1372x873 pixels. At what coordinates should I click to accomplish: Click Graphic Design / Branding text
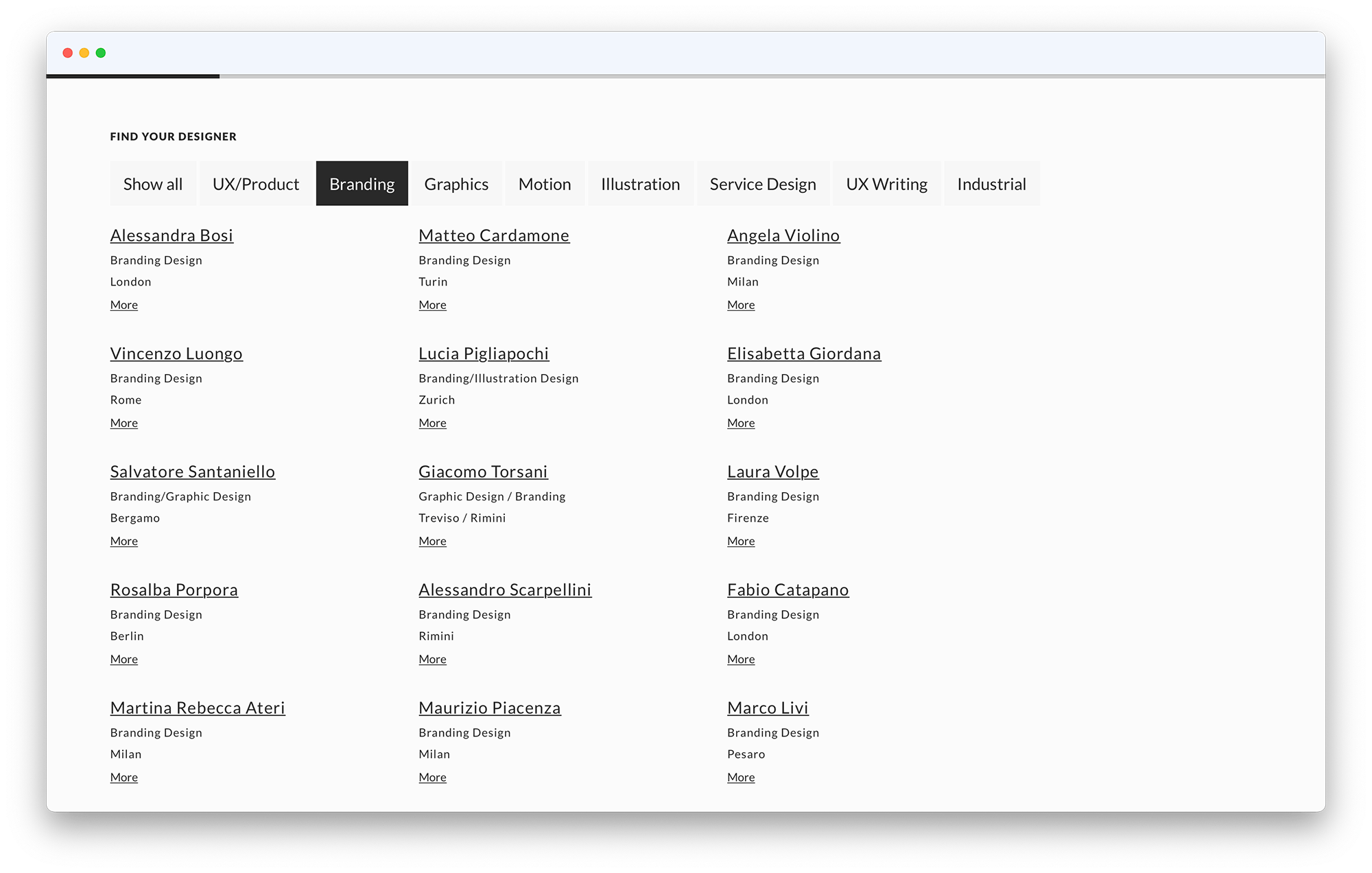493,496
